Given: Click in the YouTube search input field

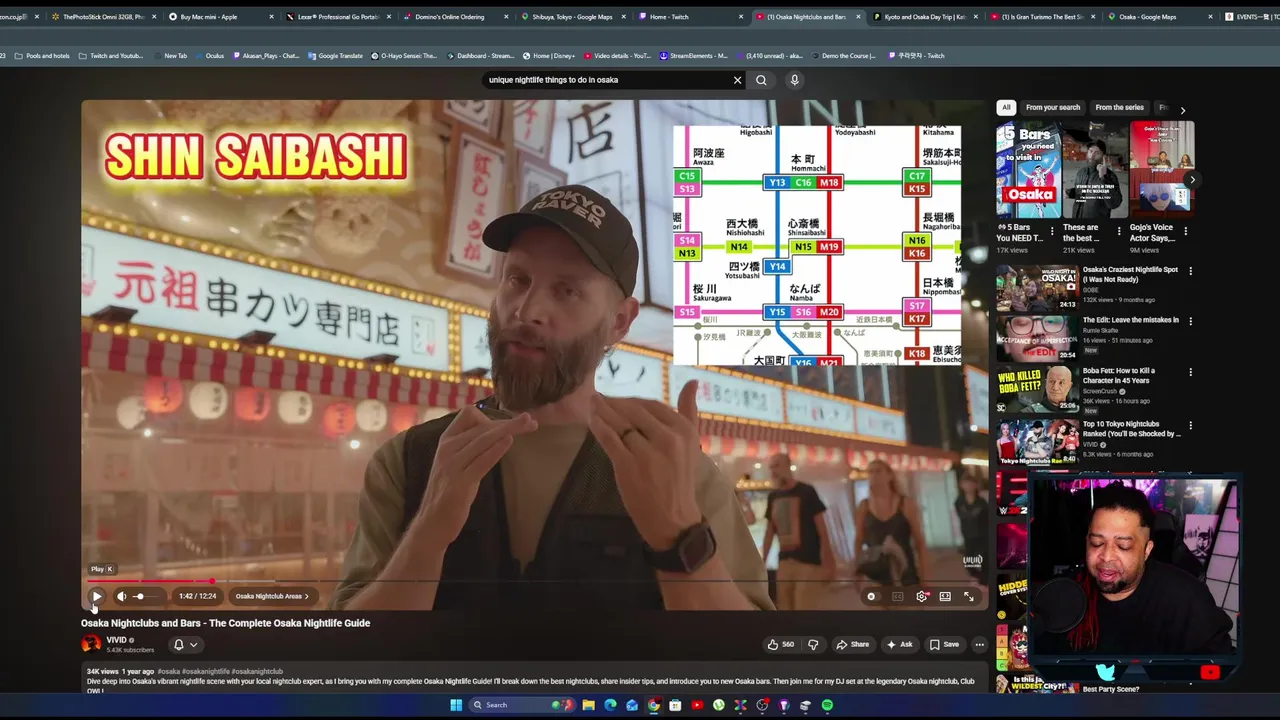Looking at the screenshot, I should point(608,80).
